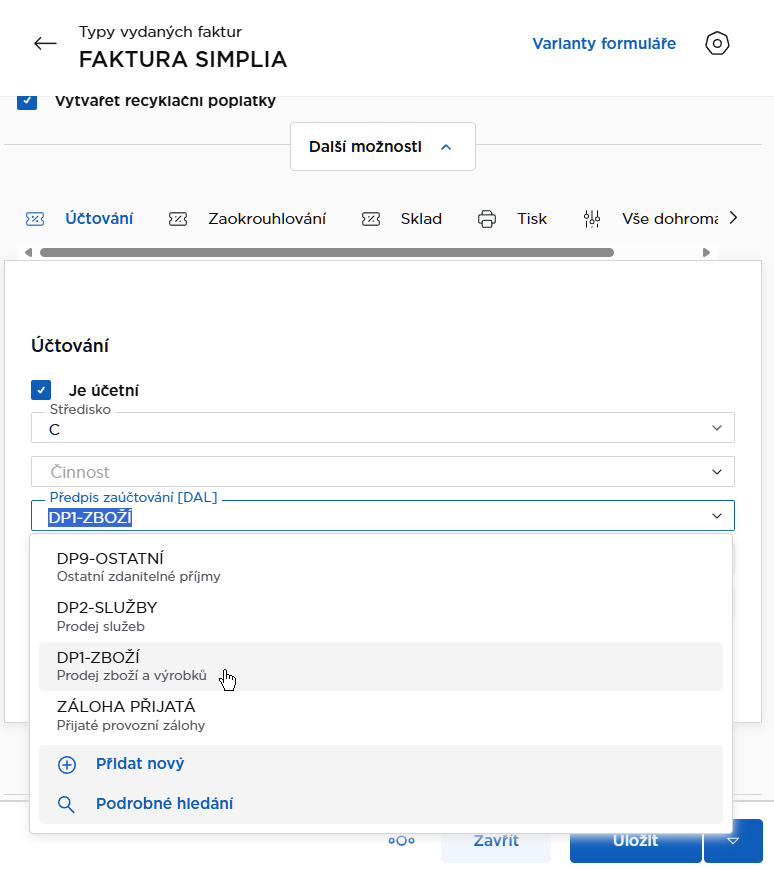The height and width of the screenshot is (870, 774).
Task: Open the Varianty formuláře link
Action: [x=603, y=44]
